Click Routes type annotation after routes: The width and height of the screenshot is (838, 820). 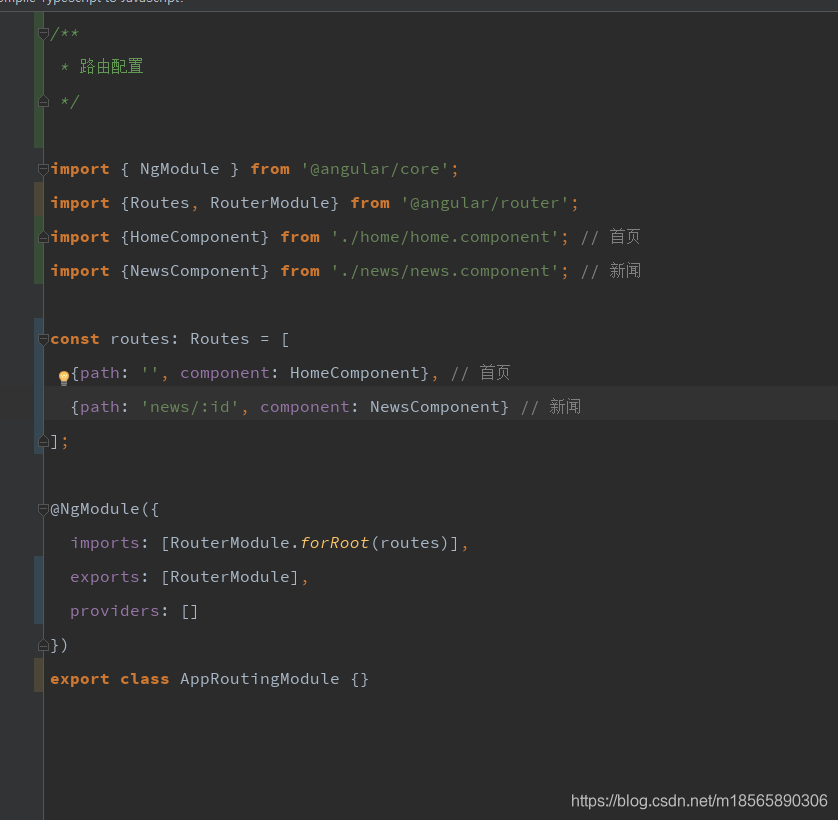pyautogui.click(x=220, y=339)
